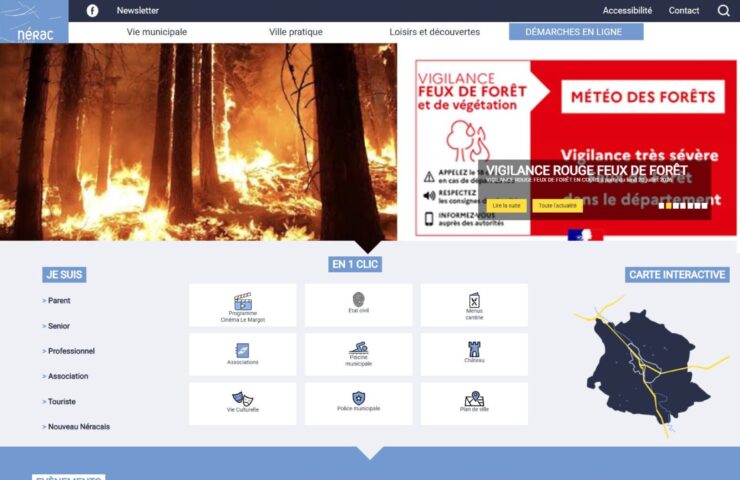This screenshot has height=480, width=740.
Task: Go to the Contact page
Action: click(684, 10)
